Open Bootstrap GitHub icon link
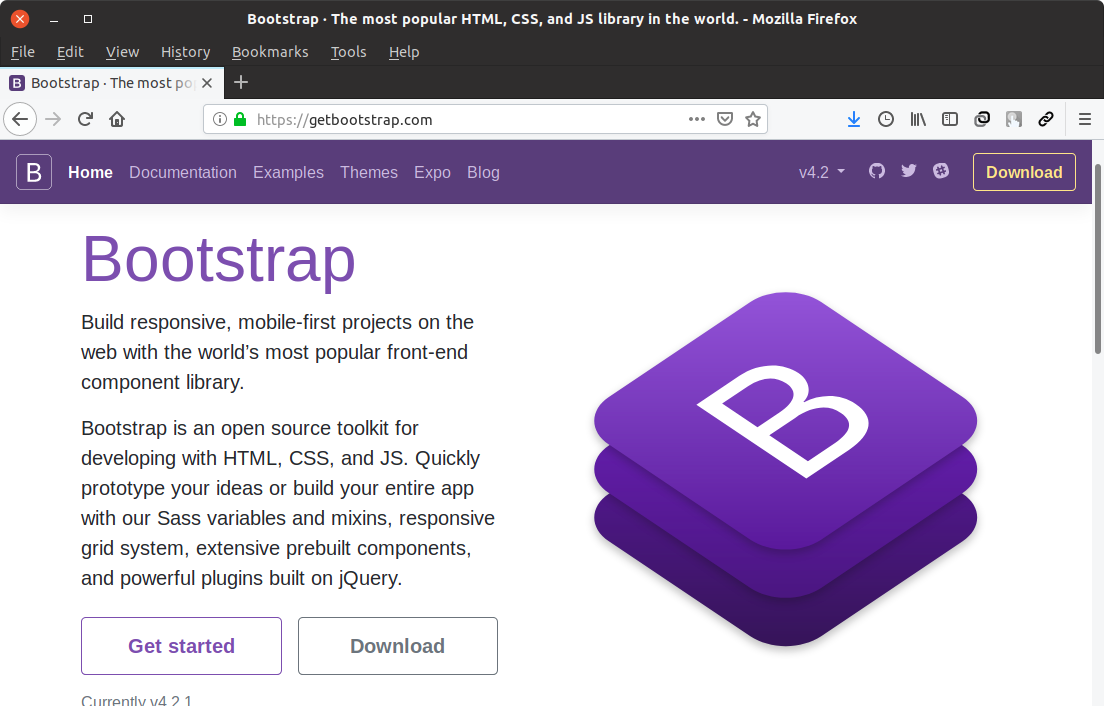The image size is (1104, 706). (x=877, y=171)
